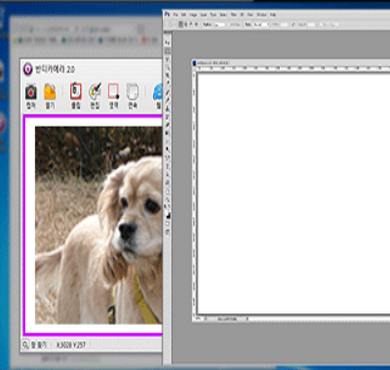Select the Hand tool in Photoshop toolbox
The width and height of the screenshot is (390, 370).
[168, 190]
